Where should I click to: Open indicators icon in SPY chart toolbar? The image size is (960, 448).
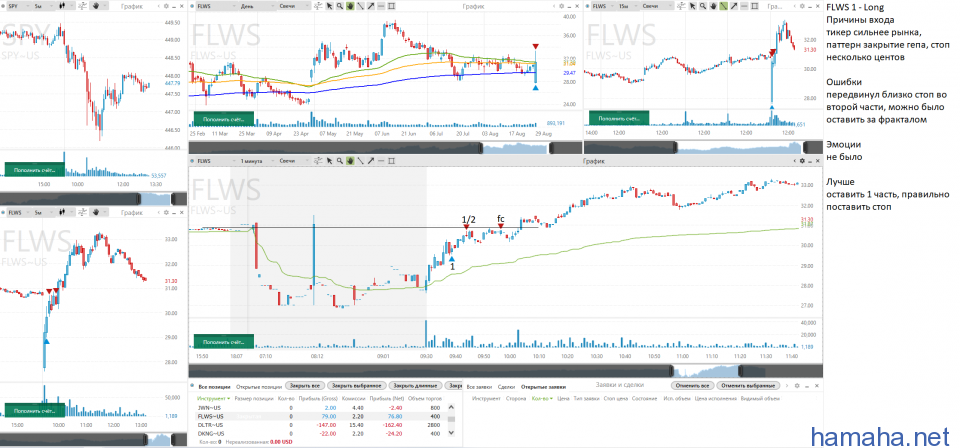click(82, 6)
